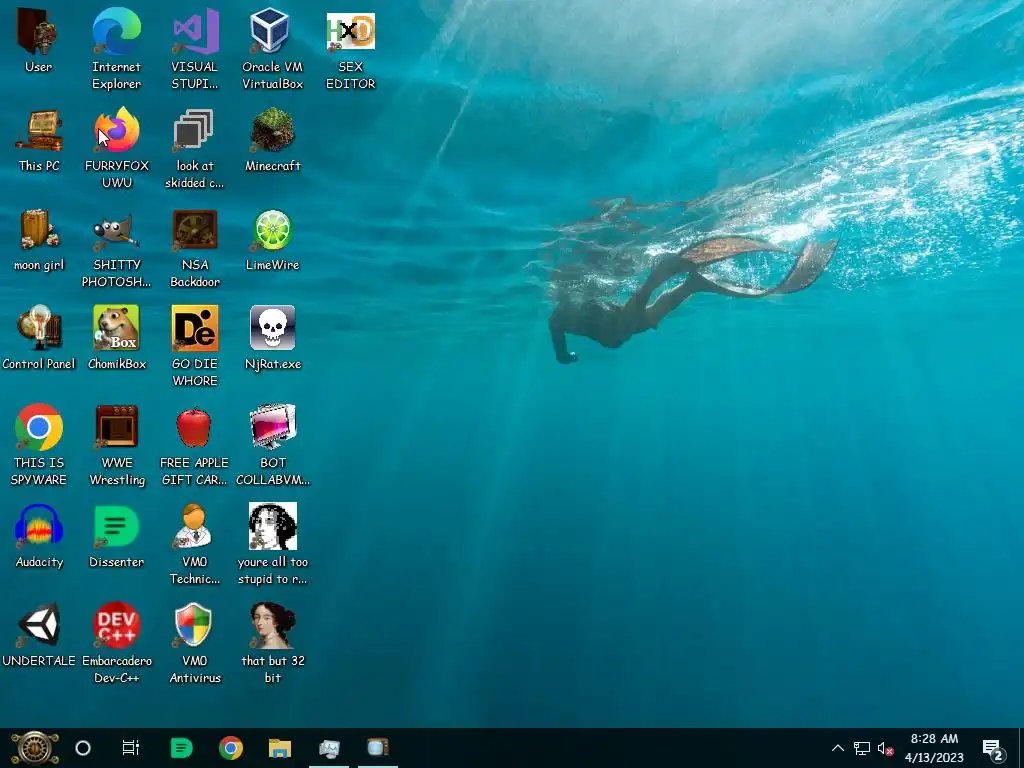Open the clock showing 8:28 AM
Image resolution: width=1024 pixels, height=768 pixels.
coord(934,748)
